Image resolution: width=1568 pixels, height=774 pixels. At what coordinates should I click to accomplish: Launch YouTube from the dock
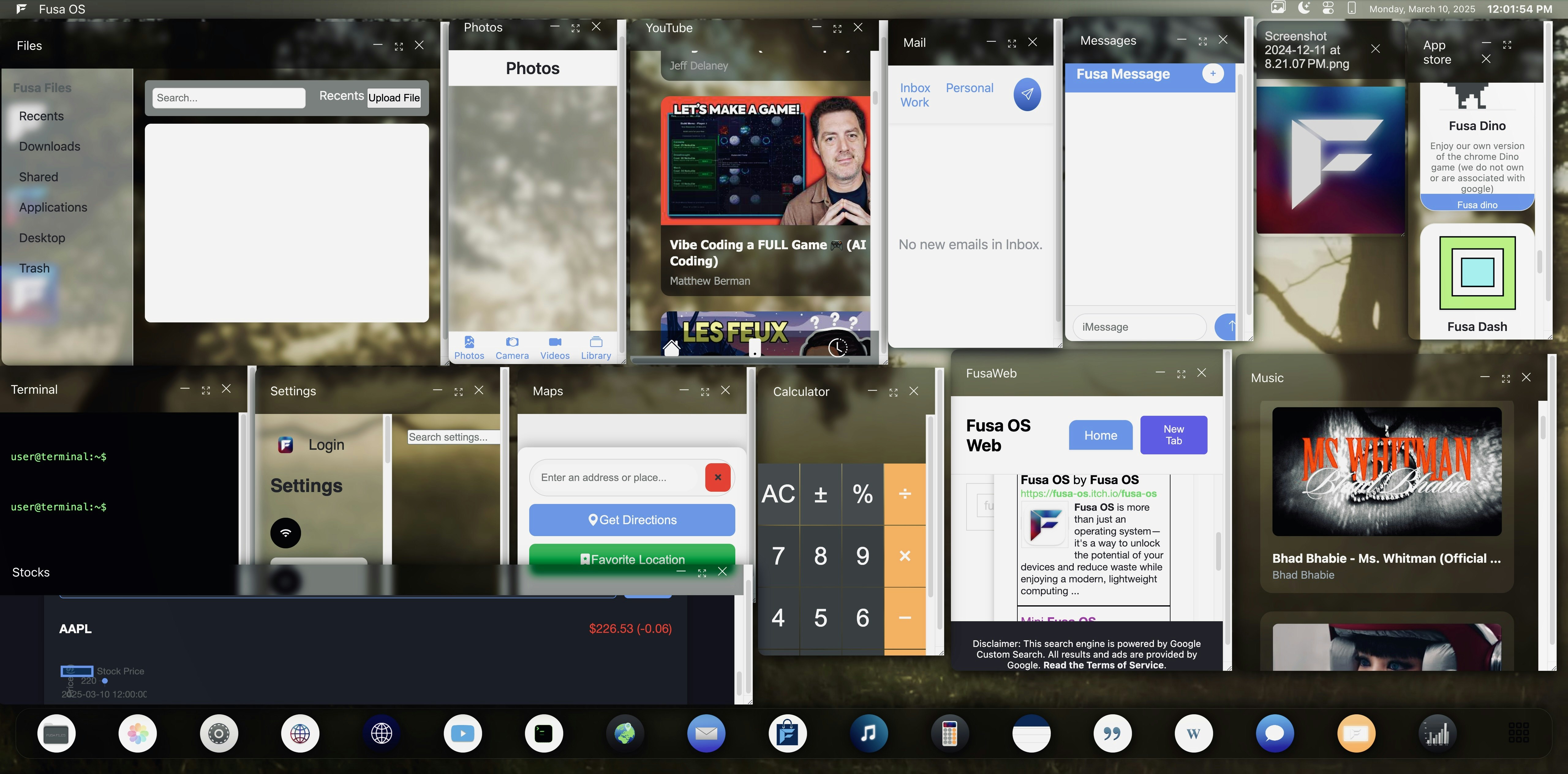[463, 733]
